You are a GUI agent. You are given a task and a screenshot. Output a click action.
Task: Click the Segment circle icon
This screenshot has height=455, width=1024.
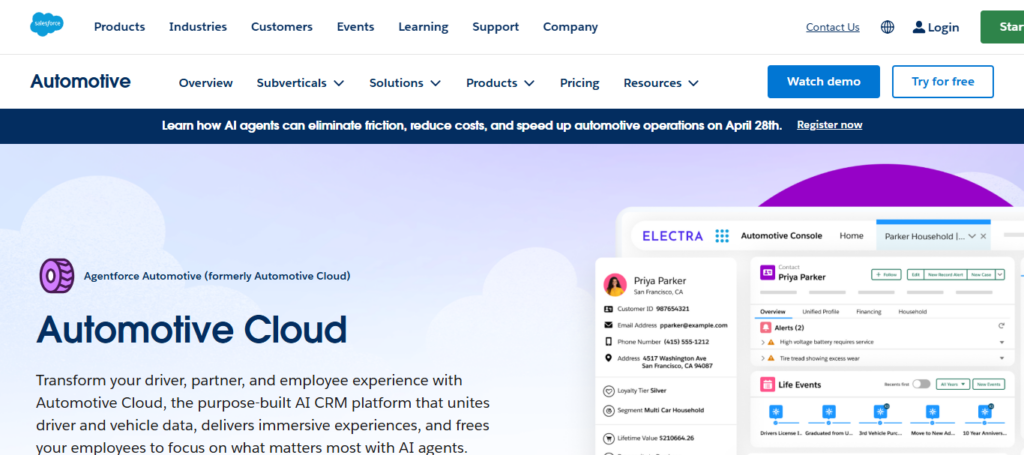tap(609, 411)
